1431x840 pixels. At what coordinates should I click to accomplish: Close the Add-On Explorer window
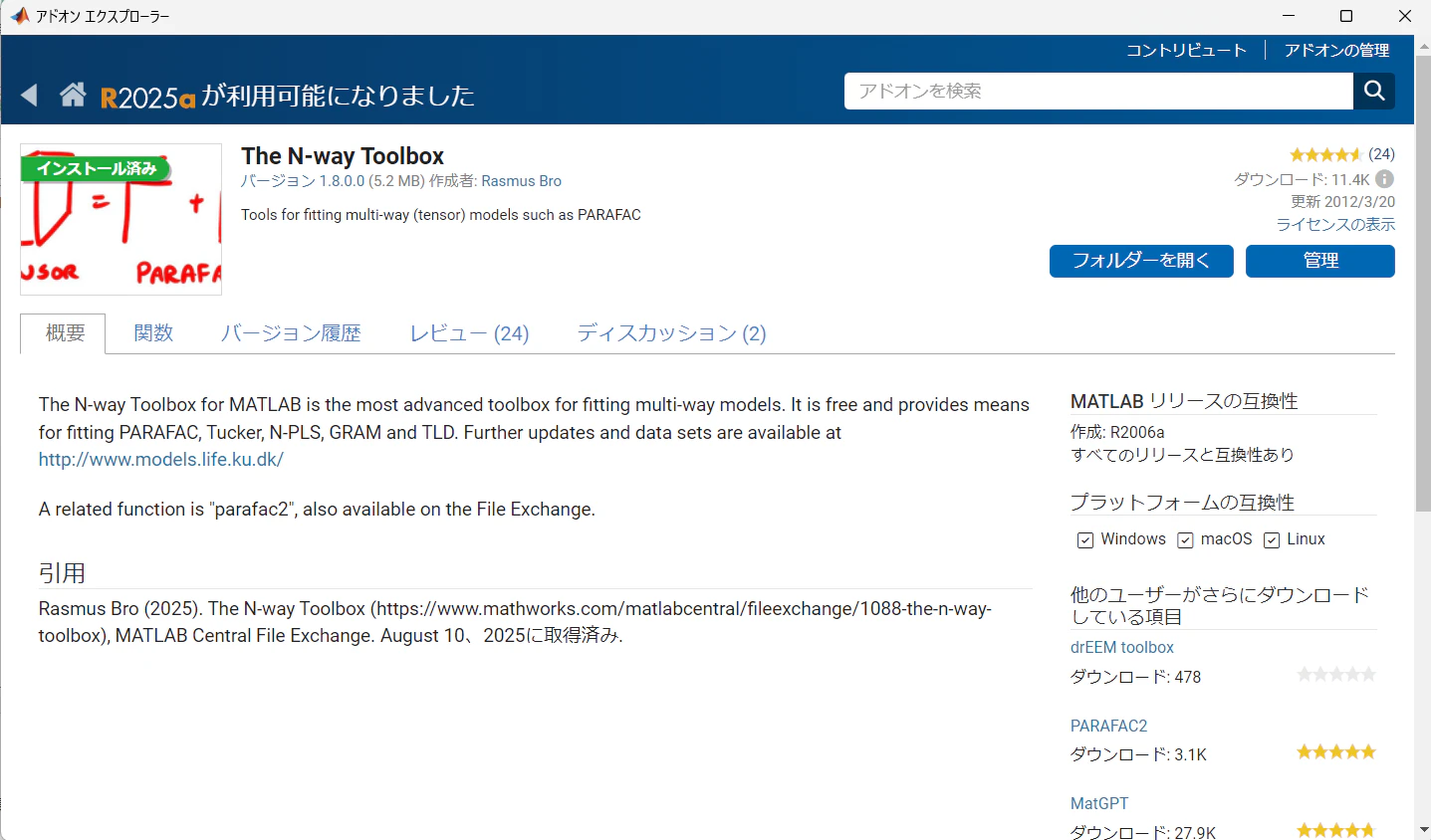click(x=1405, y=16)
